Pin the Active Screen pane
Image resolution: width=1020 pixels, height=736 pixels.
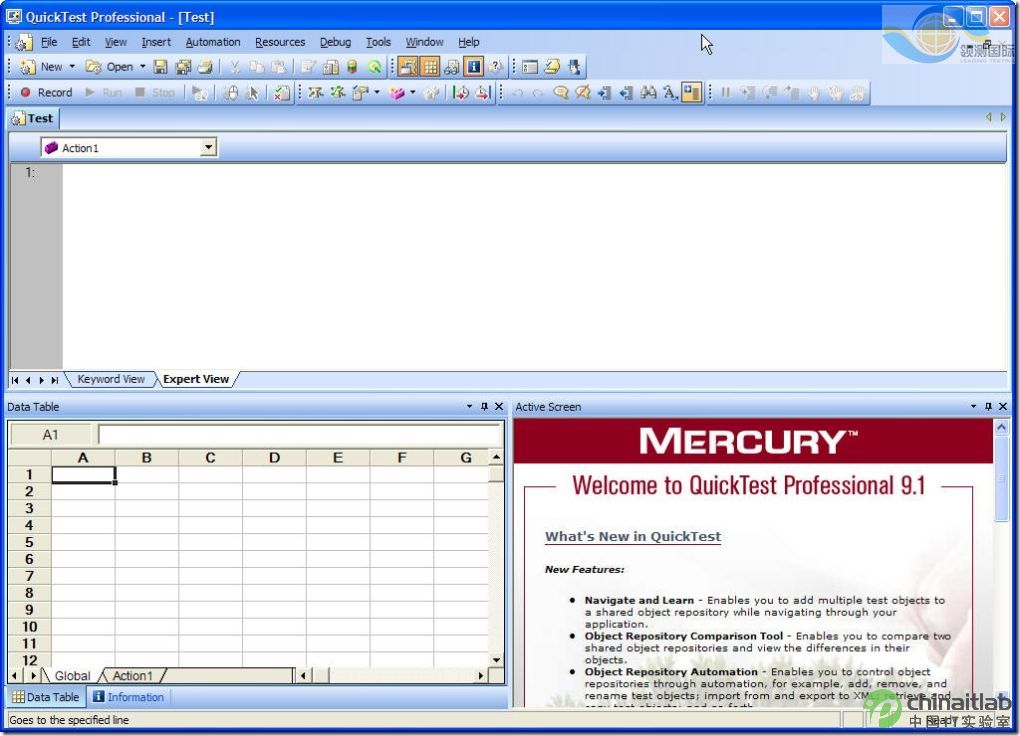988,406
